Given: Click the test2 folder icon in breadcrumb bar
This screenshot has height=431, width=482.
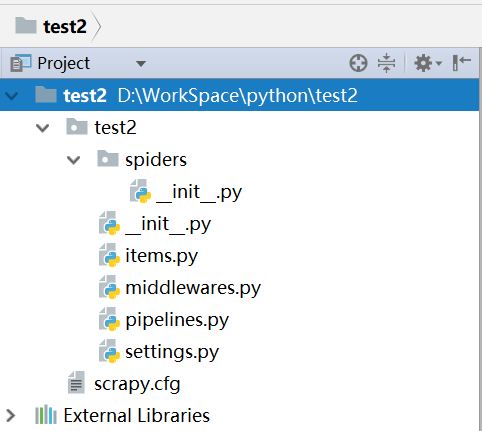Looking at the screenshot, I should [x=26, y=25].
